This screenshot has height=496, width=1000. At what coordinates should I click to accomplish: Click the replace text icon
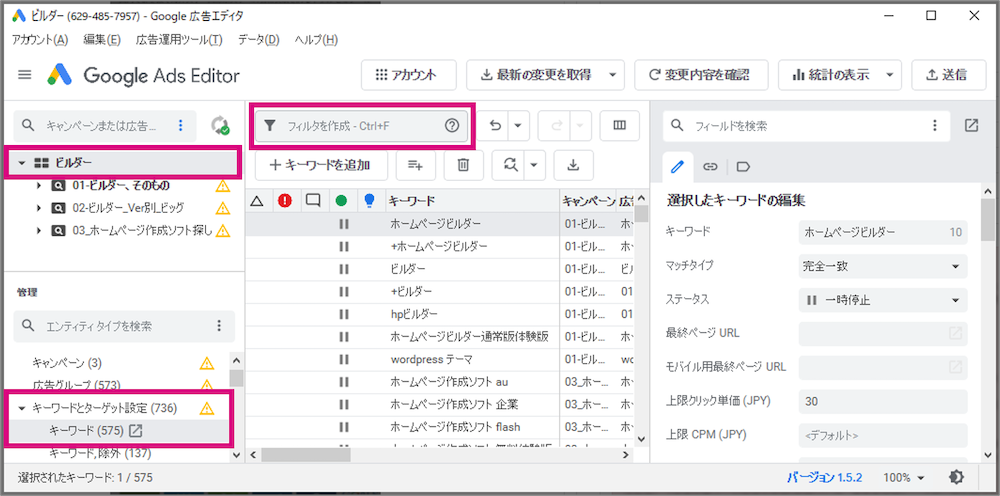coord(510,165)
